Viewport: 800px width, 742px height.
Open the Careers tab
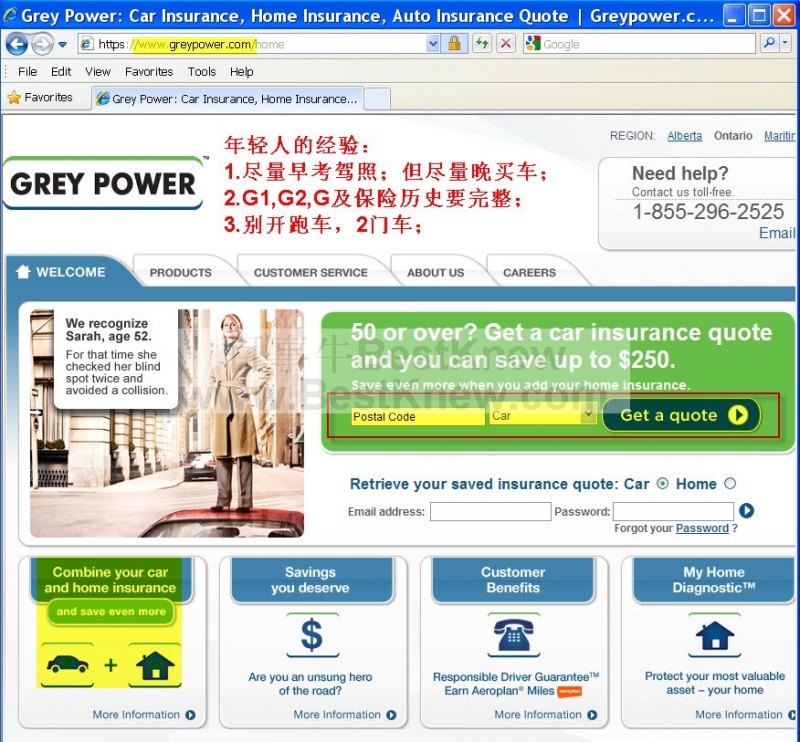coord(529,273)
